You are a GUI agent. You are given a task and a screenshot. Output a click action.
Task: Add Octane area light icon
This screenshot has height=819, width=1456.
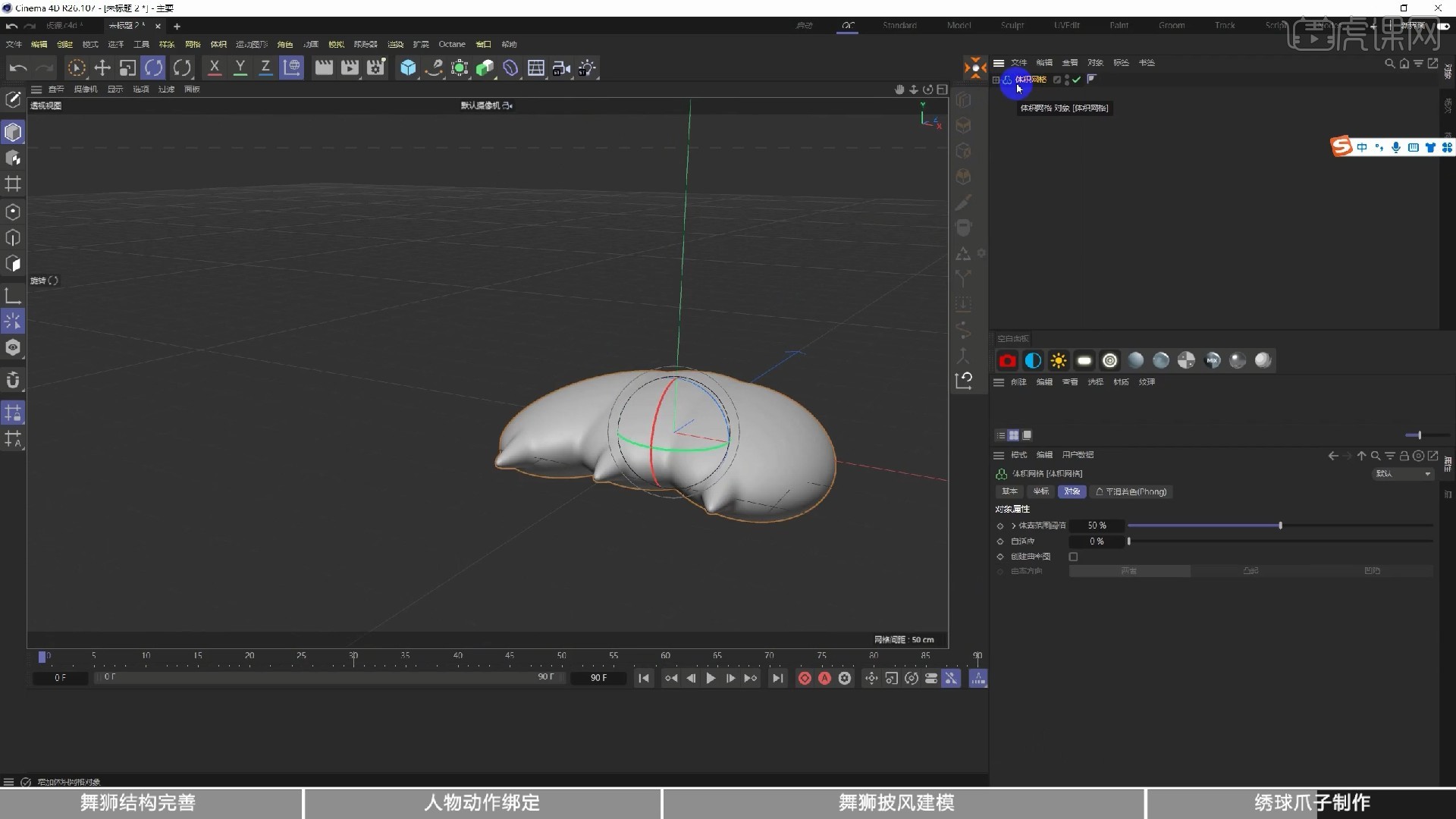point(1084,361)
